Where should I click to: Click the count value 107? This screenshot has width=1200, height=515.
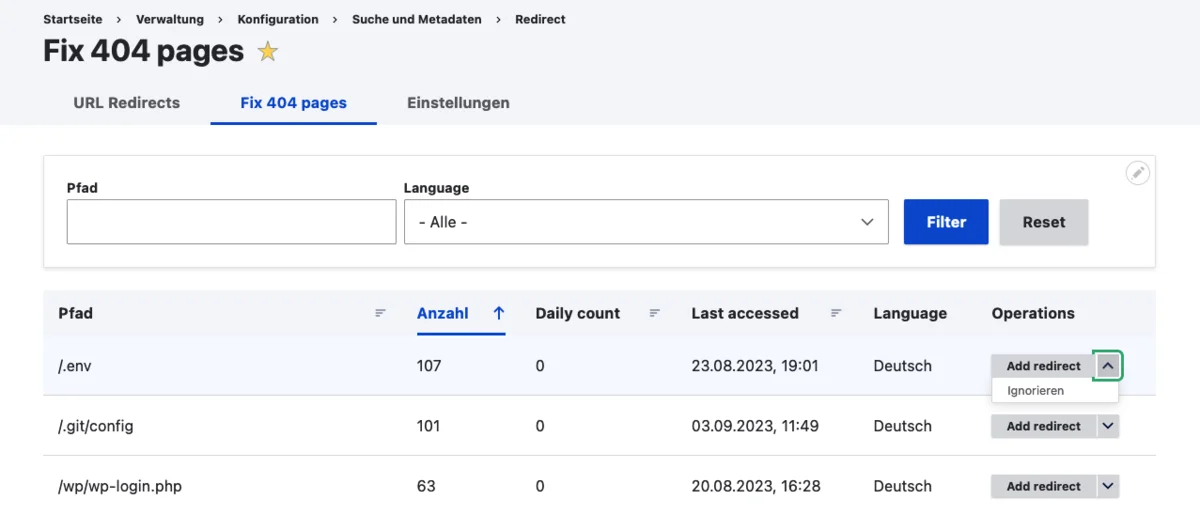tap(429, 366)
